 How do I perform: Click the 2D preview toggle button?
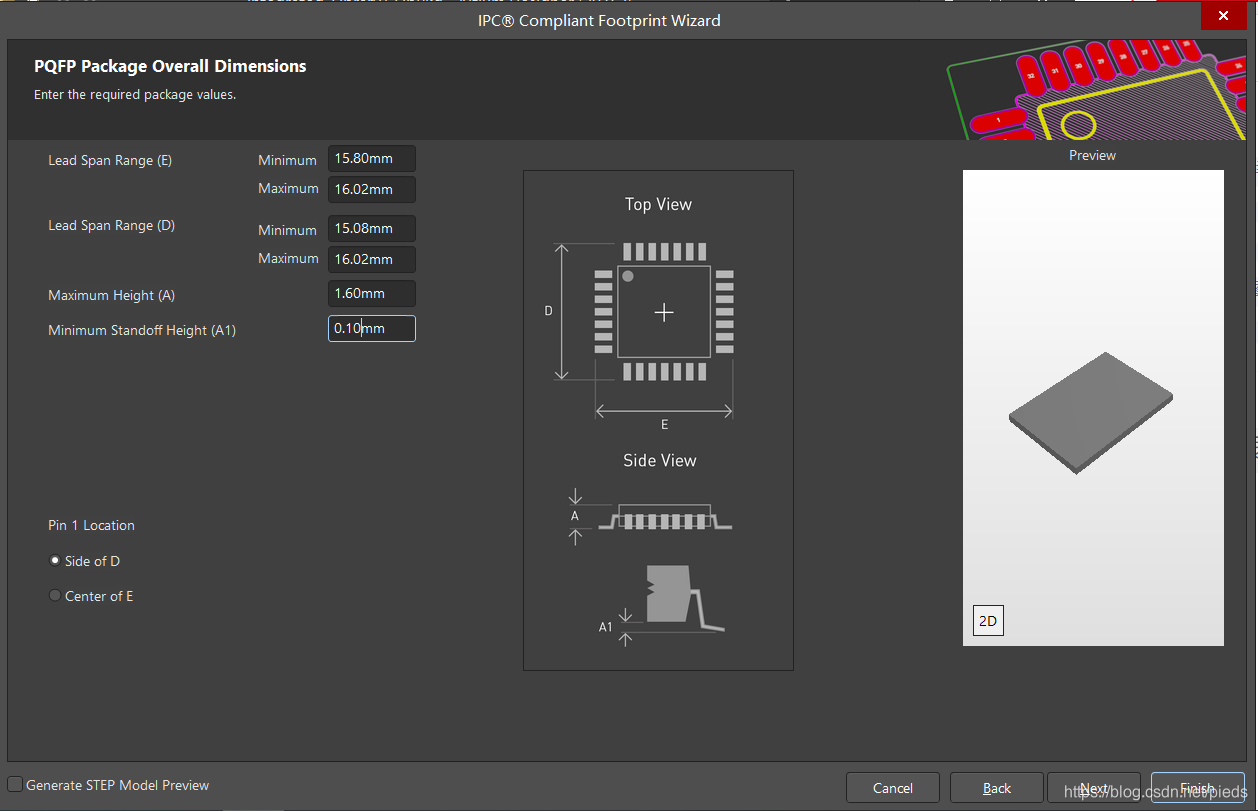click(x=988, y=621)
